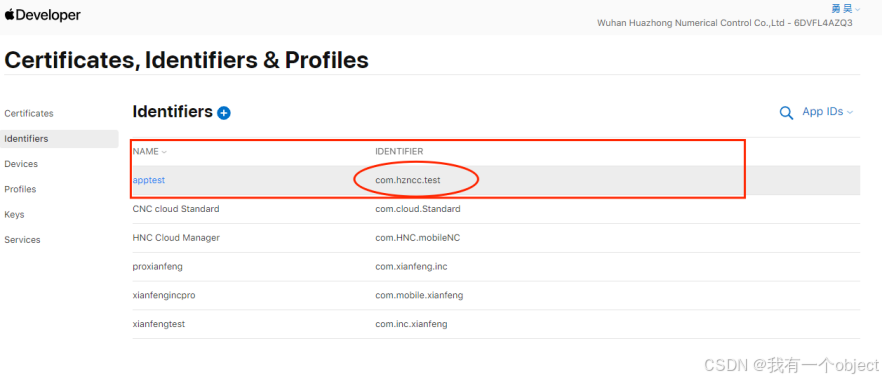Open Profiles in sidebar
Viewport: 883px width, 380px height.
coord(20,189)
